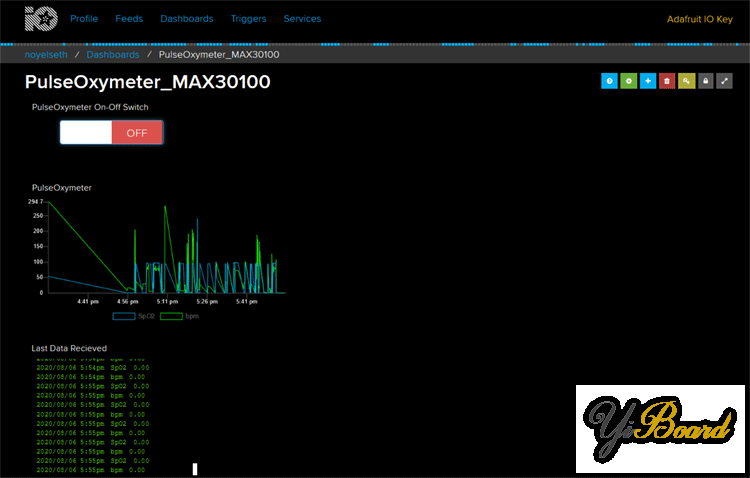Open the Dashboards nav item
The width and height of the screenshot is (750, 478).
pos(187,19)
